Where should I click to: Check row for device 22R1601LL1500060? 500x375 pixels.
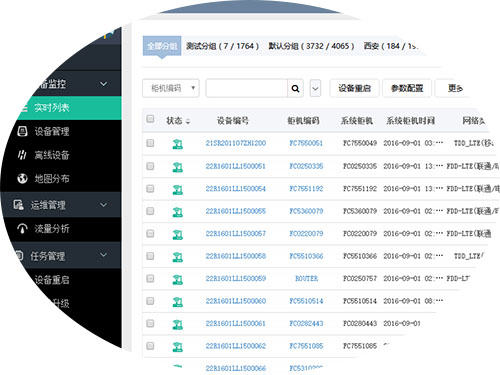(150, 301)
